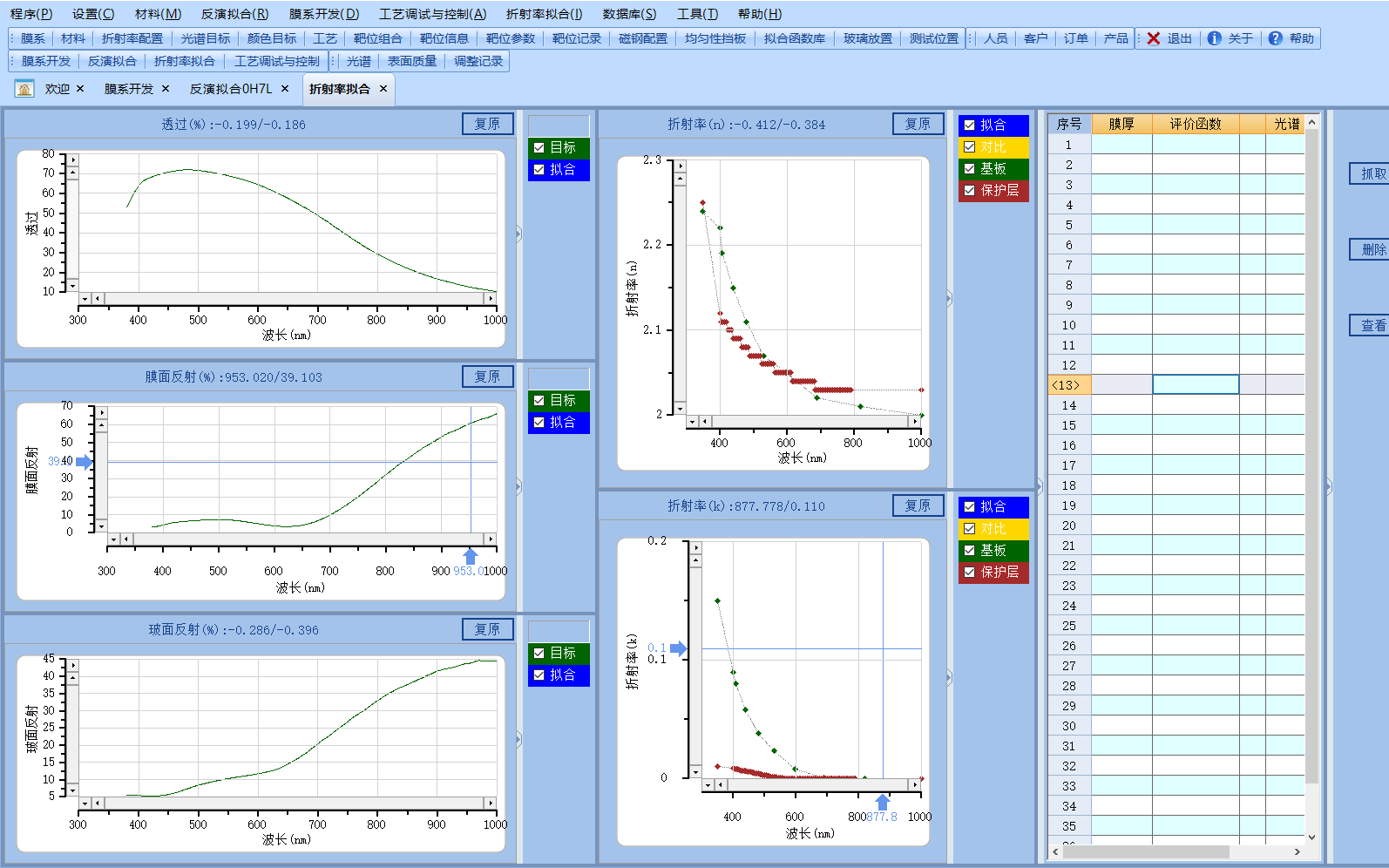Click toolbar item 拟合函数库
The width and height of the screenshot is (1389, 868).
pos(795,38)
